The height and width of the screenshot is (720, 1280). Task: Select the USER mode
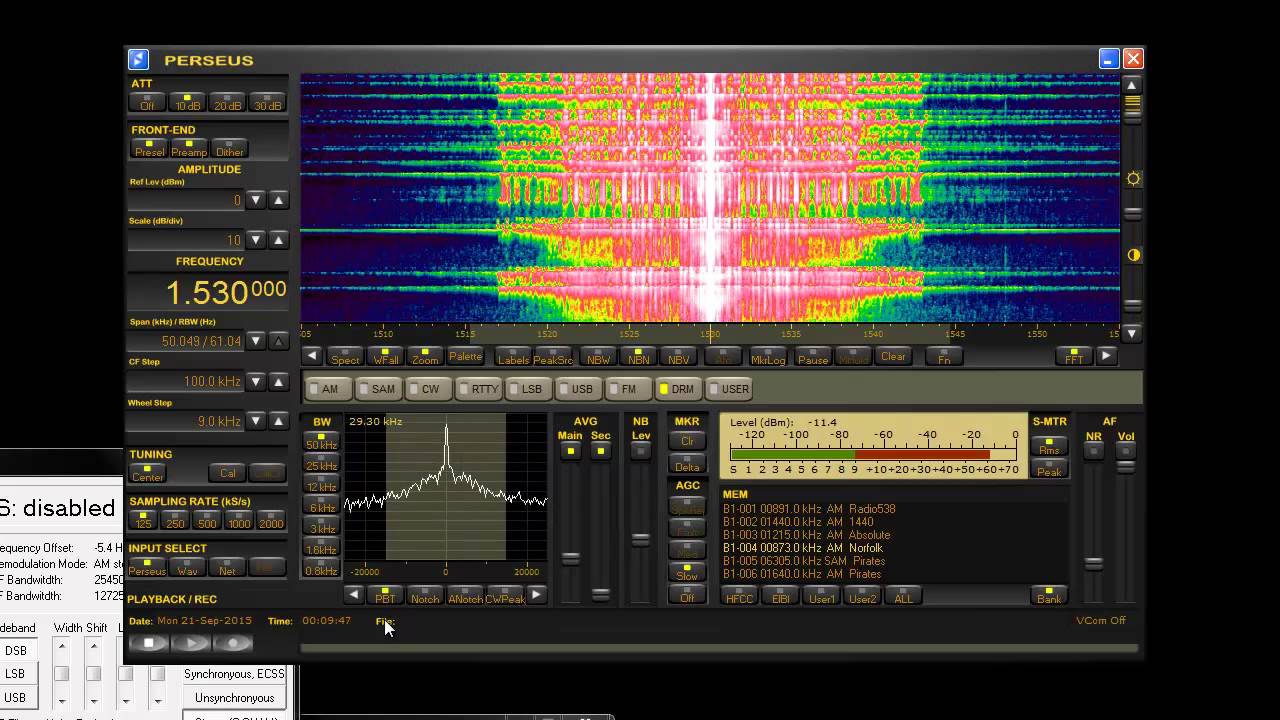coord(729,389)
